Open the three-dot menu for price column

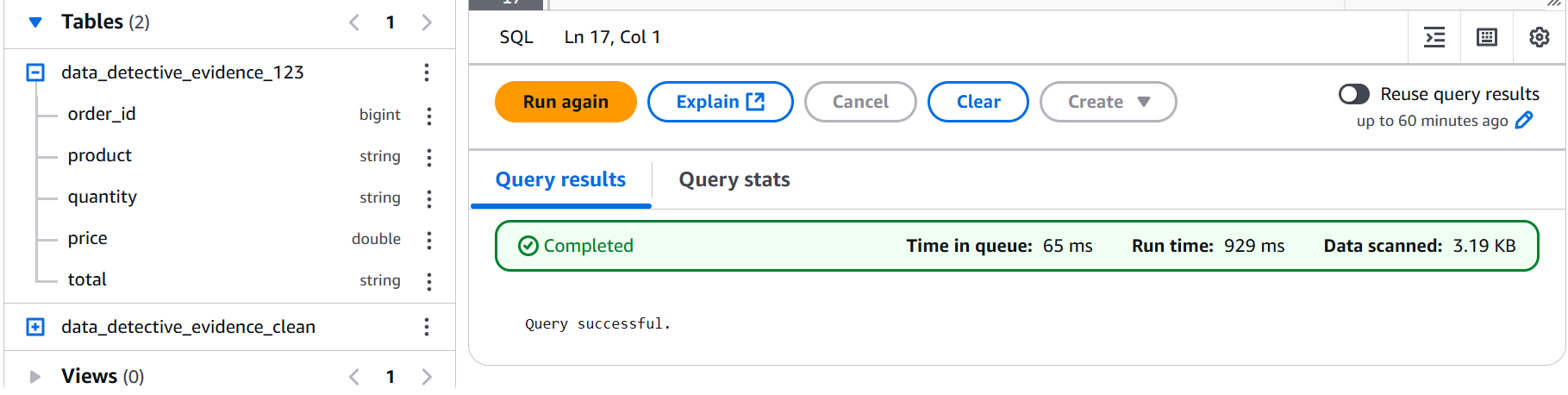tap(429, 239)
